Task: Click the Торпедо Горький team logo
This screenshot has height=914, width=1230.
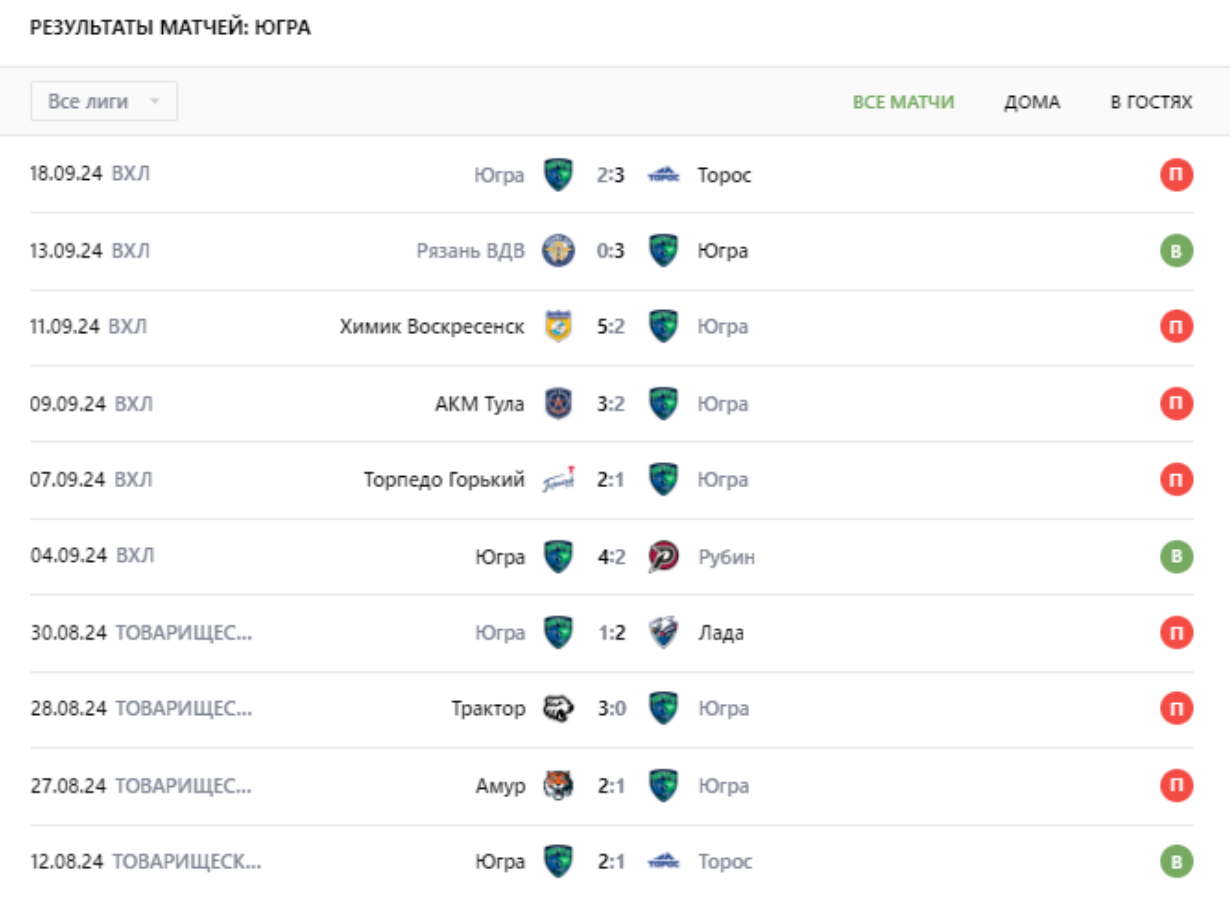Action: (x=558, y=480)
